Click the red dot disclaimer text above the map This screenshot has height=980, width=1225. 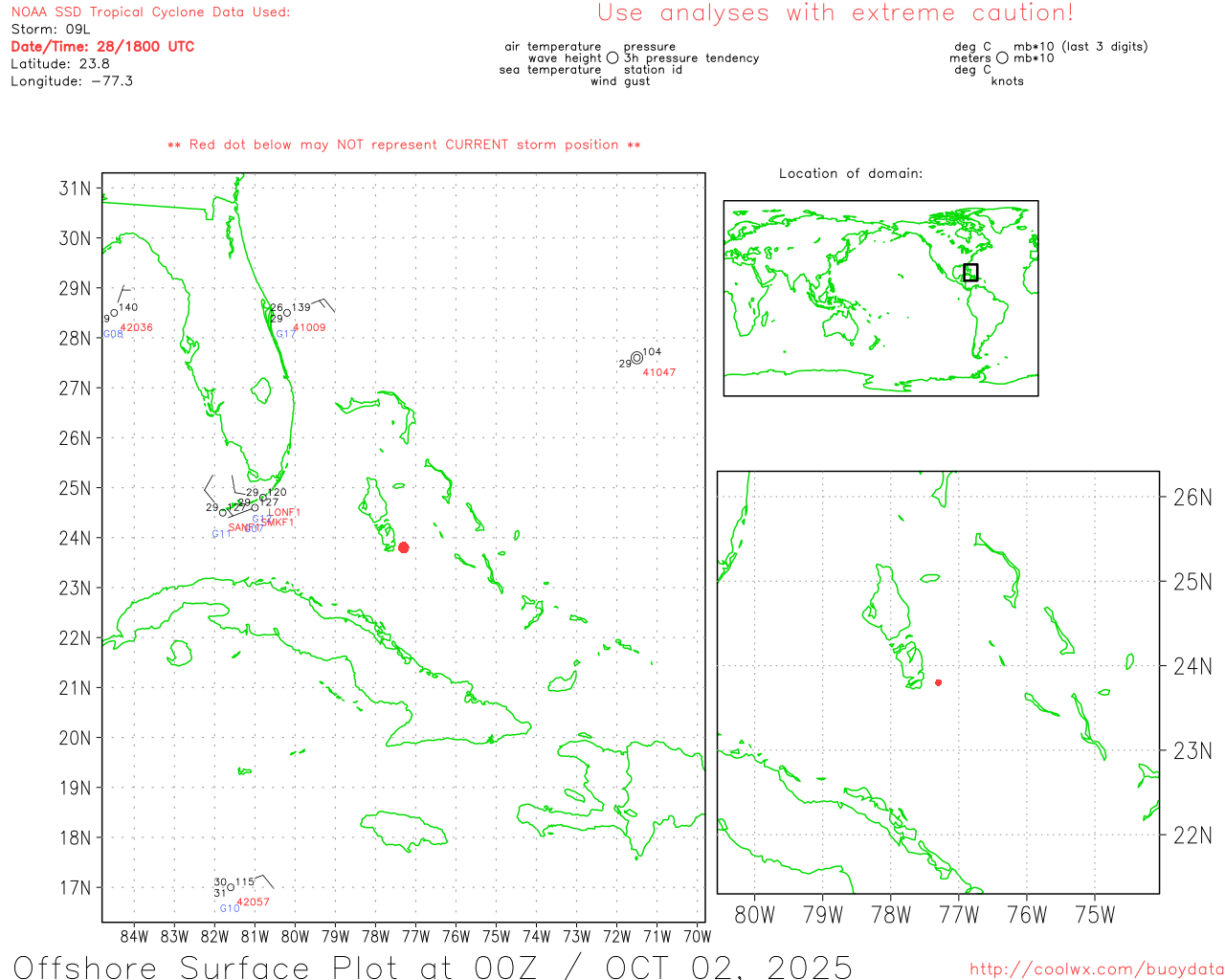pos(404,145)
